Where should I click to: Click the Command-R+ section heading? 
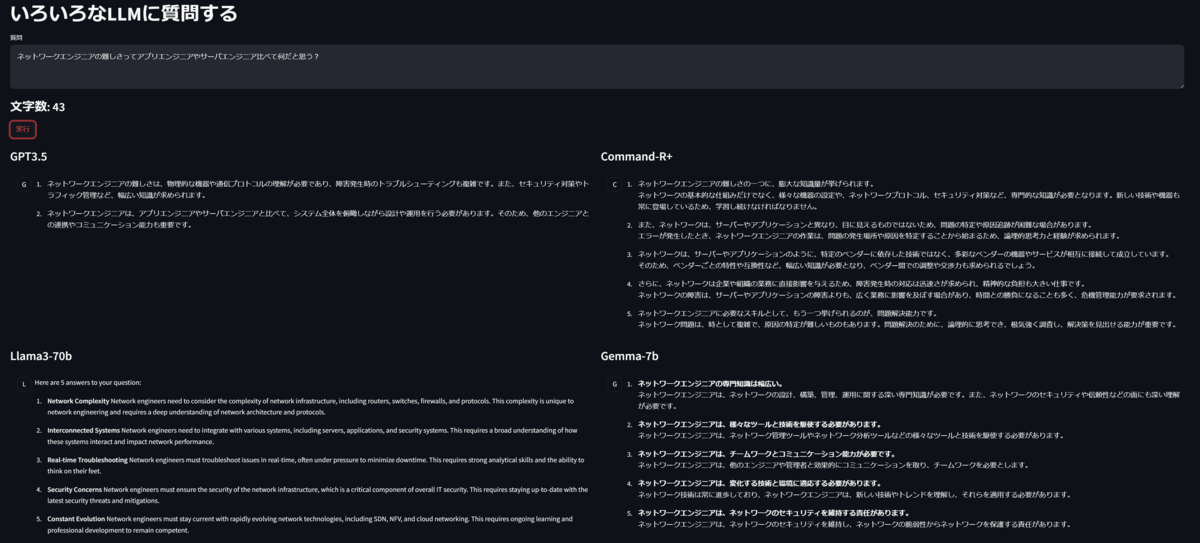coord(637,156)
